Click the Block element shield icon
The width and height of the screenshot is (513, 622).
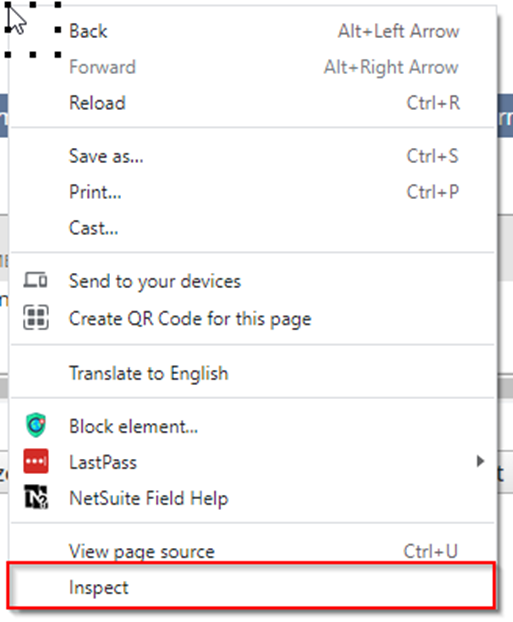point(36,425)
